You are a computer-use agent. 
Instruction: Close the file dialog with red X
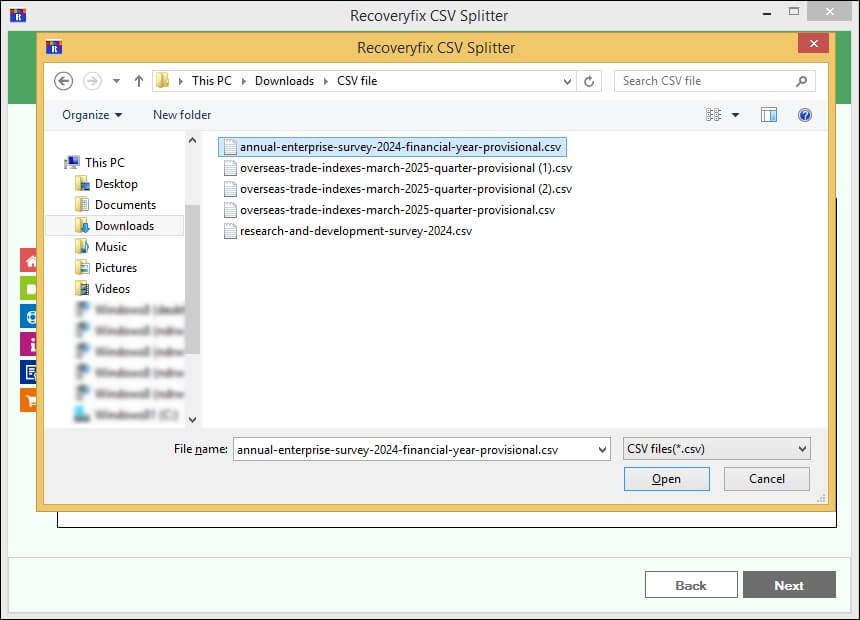pyautogui.click(x=814, y=44)
